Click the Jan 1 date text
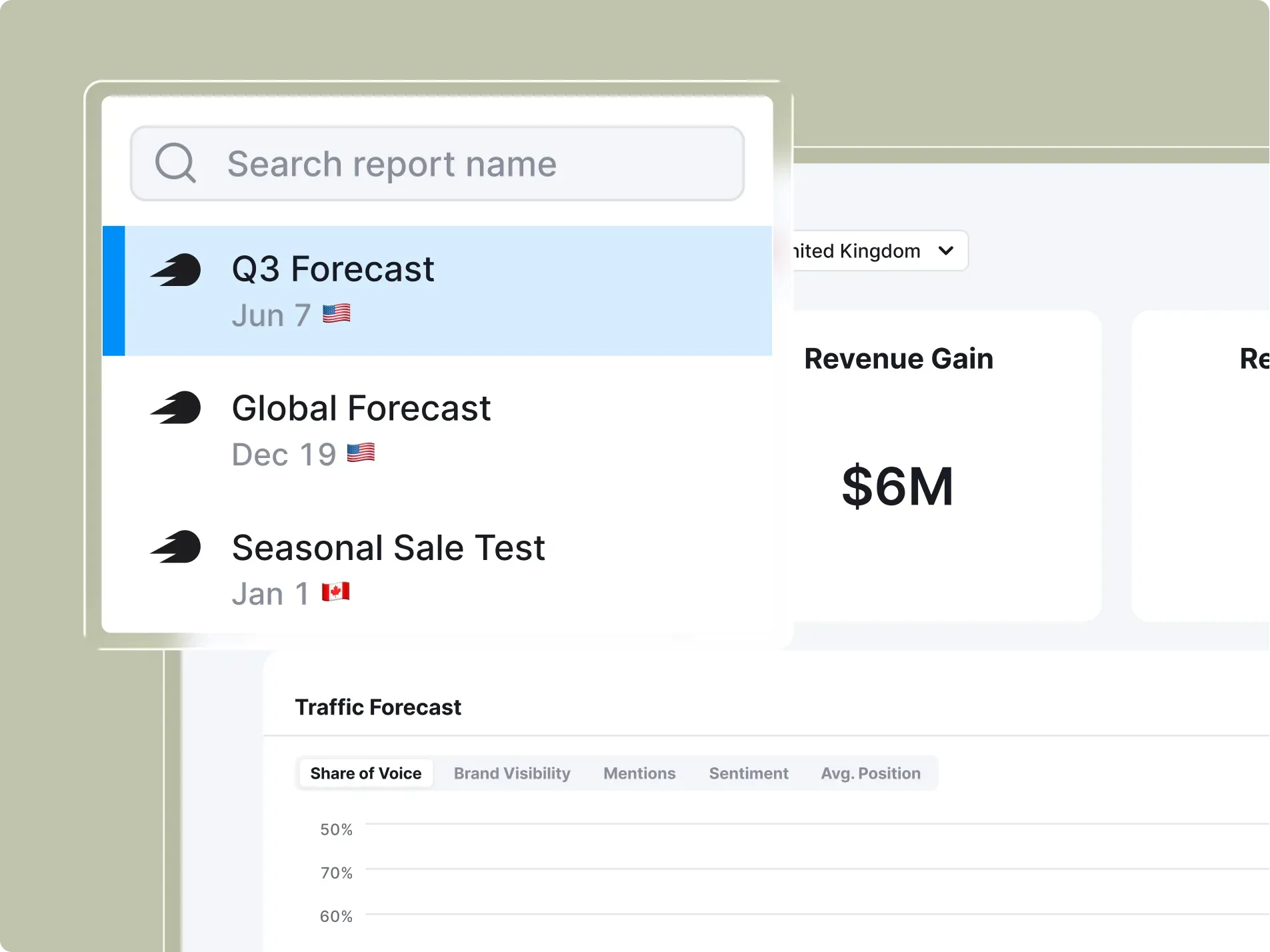The width and height of the screenshot is (1270, 952). point(271,593)
